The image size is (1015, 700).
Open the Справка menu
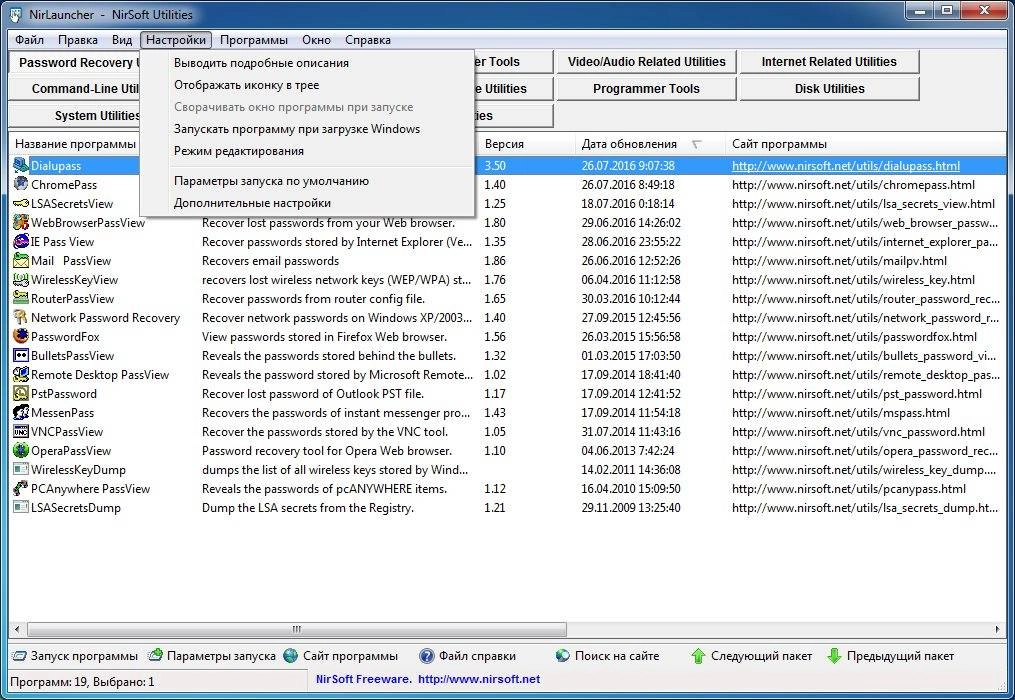click(368, 40)
